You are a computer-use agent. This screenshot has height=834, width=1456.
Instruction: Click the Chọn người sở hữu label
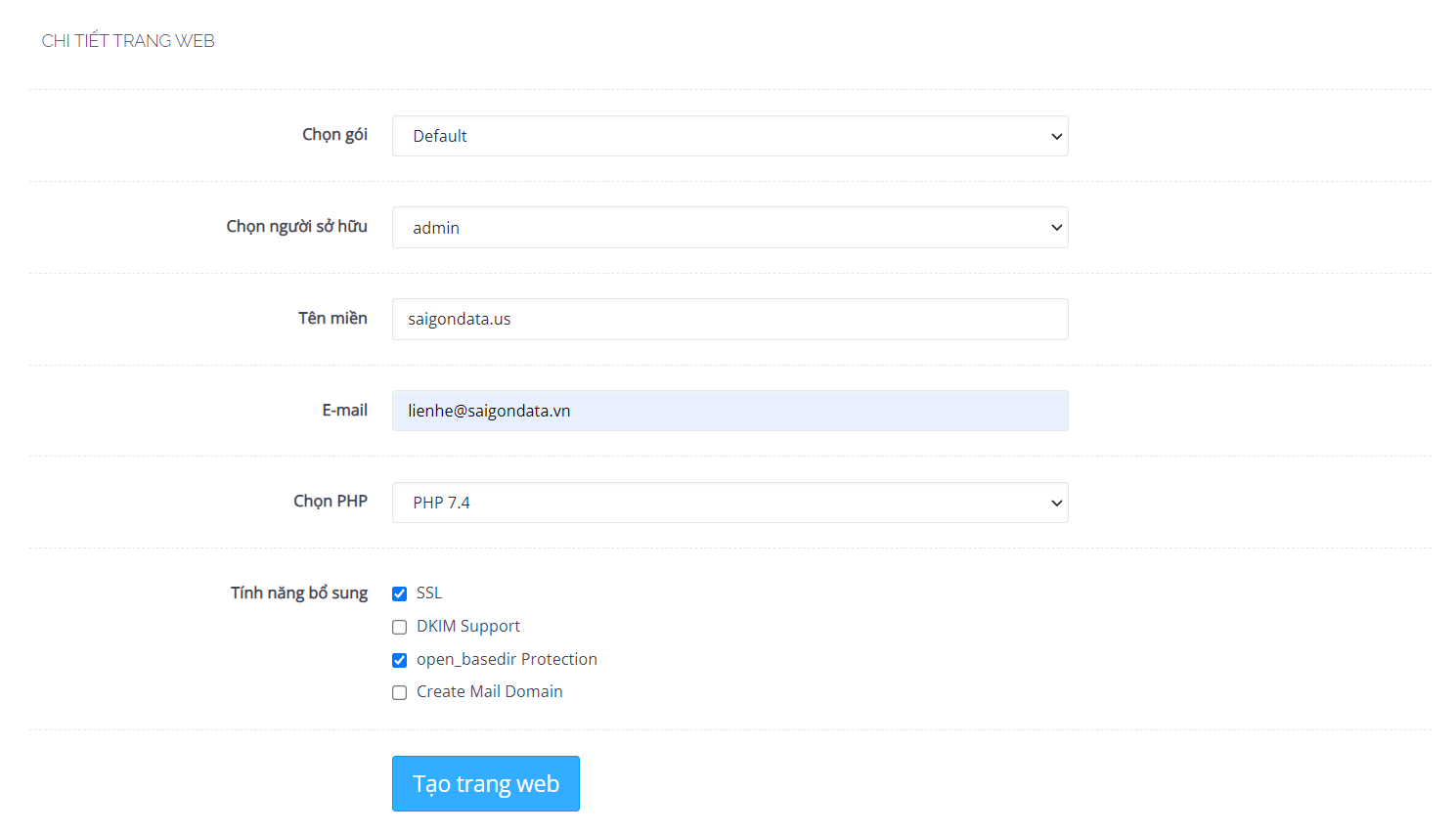(x=296, y=226)
